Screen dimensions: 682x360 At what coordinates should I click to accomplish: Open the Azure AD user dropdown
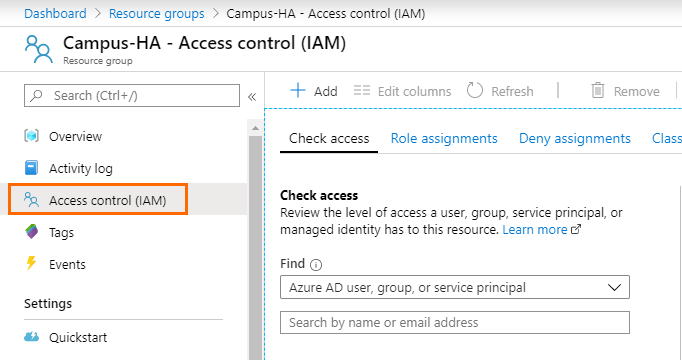(x=455, y=287)
